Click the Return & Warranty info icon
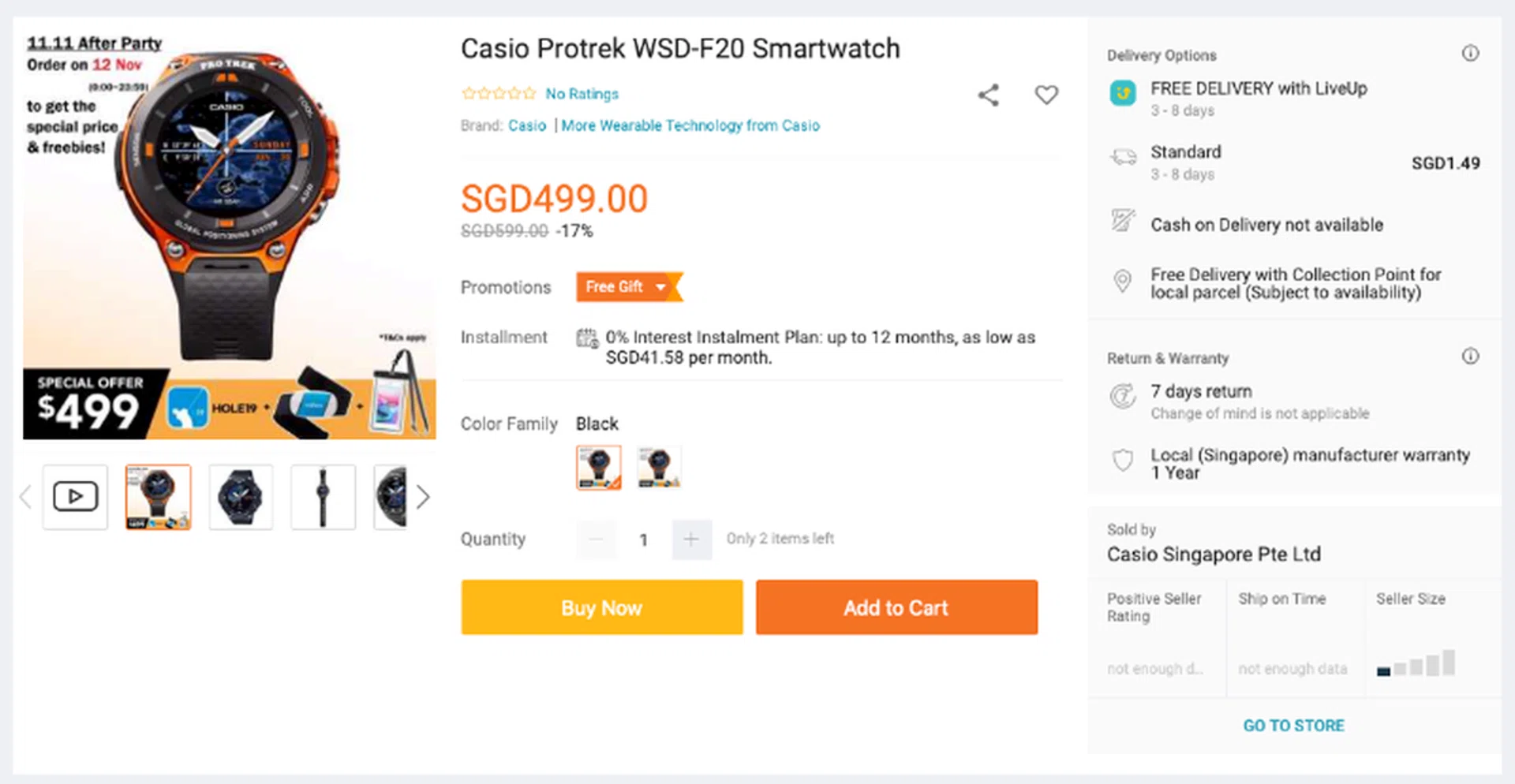This screenshot has height=784, width=1515. click(1470, 357)
